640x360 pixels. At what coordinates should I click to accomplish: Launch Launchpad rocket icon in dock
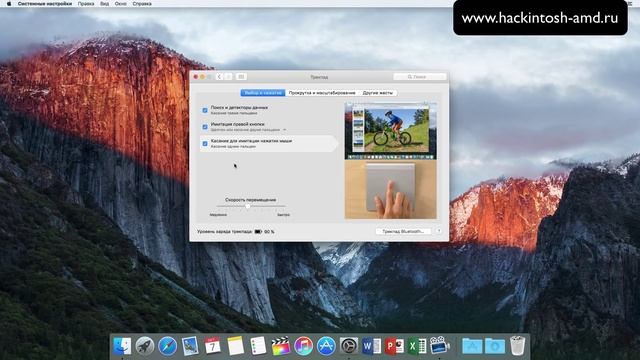tap(144, 346)
